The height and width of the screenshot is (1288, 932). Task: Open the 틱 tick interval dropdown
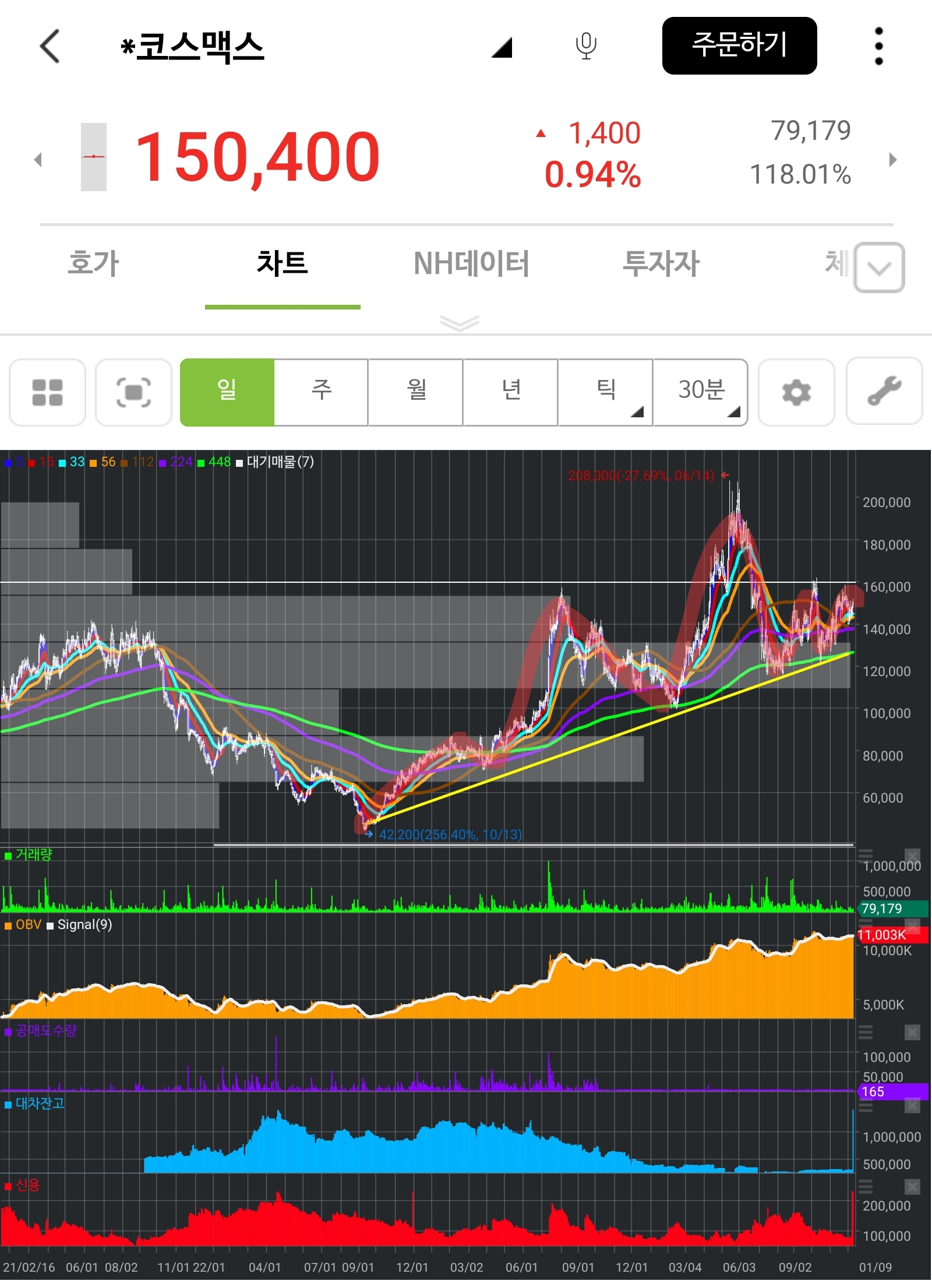[606, 392]
